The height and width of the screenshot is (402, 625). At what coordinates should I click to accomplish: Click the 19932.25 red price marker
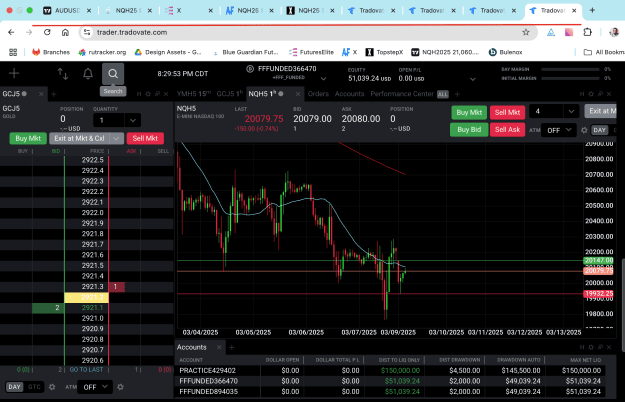599,294
